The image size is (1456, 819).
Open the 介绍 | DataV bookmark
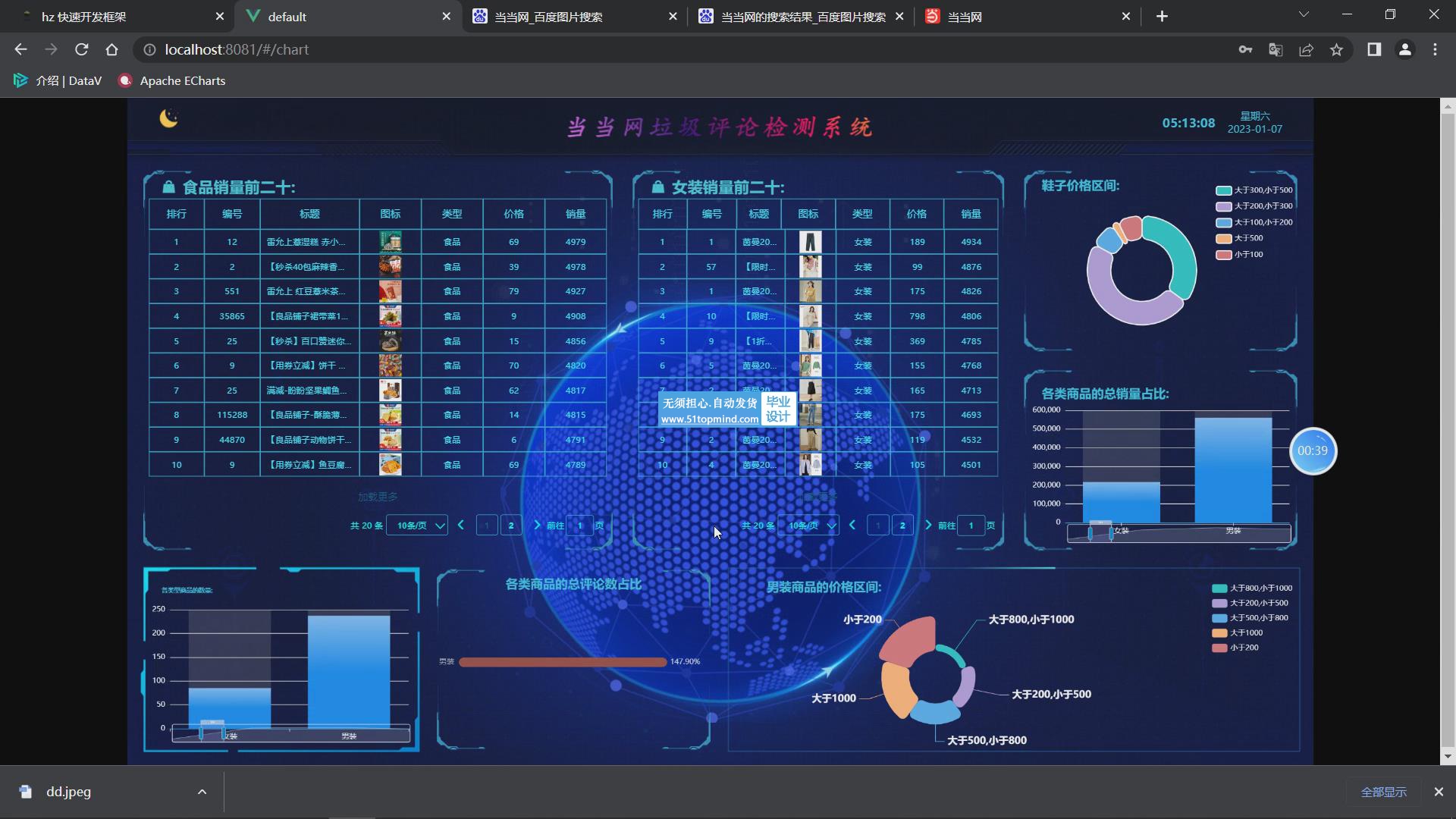click(58, 80)
